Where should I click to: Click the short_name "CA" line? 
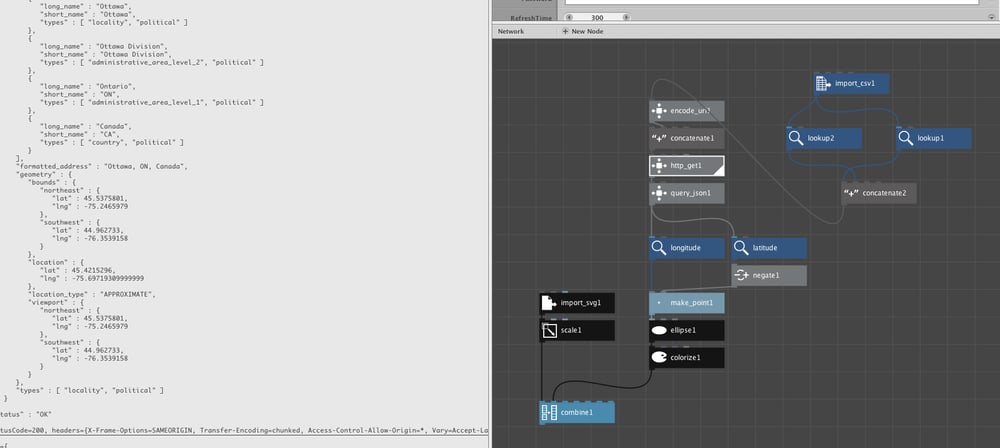point(78,135)
